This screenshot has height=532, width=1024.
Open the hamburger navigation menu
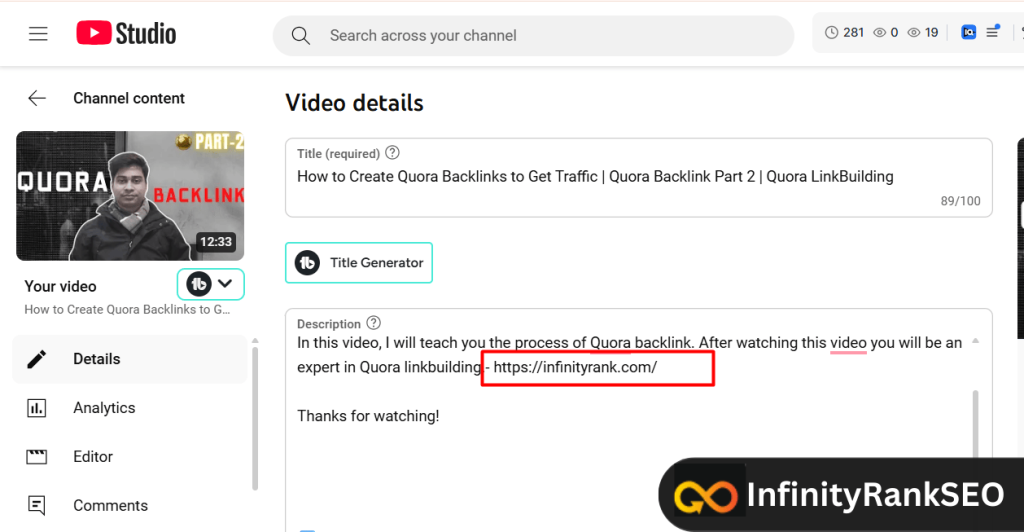[38, 35]
